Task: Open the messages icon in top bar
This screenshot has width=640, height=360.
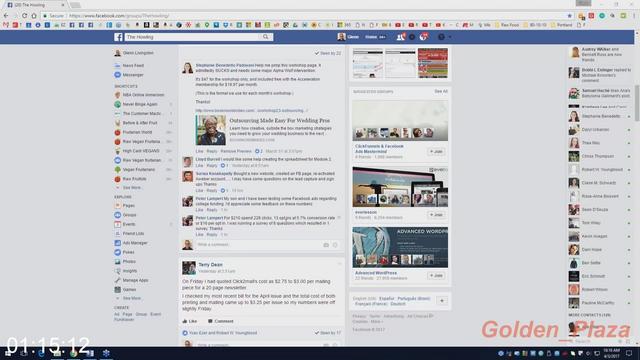Action: 412,37
